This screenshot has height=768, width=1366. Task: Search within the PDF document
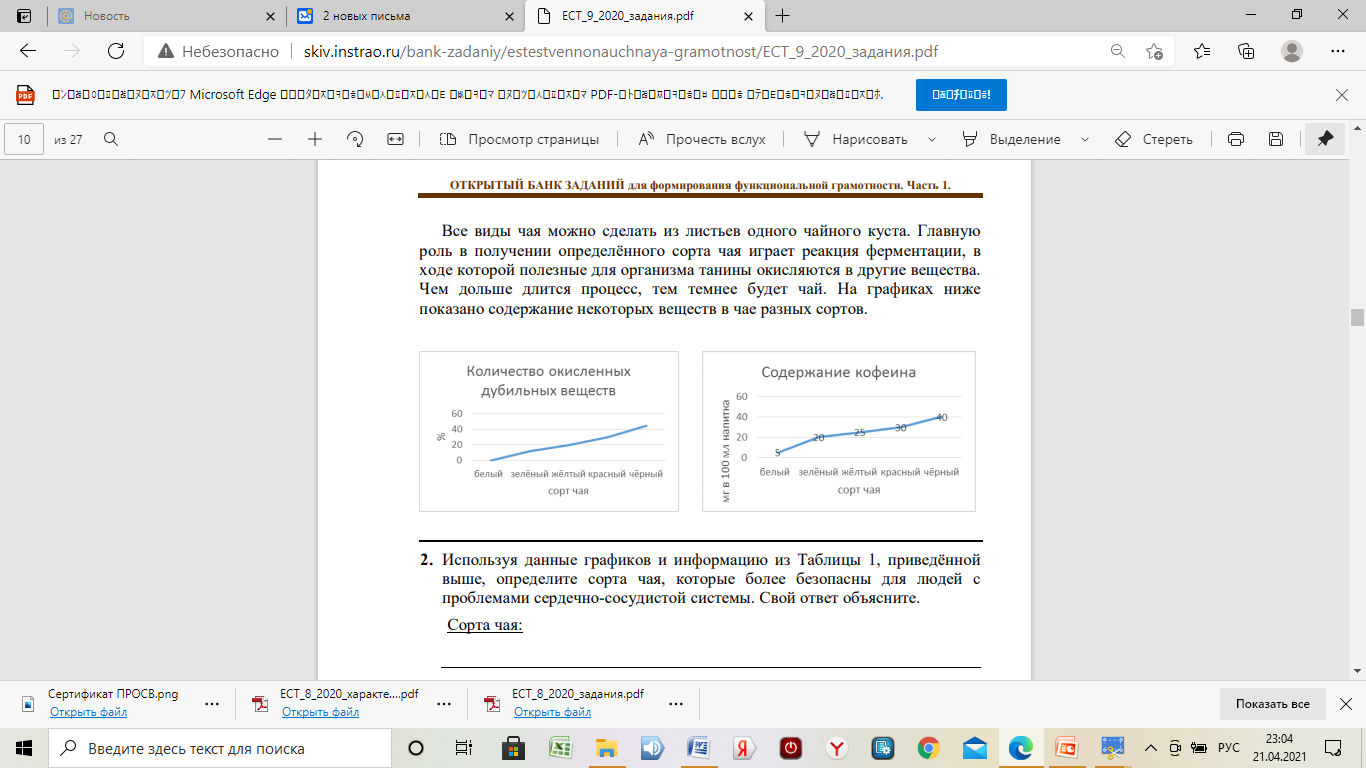[x=111, y=139]
